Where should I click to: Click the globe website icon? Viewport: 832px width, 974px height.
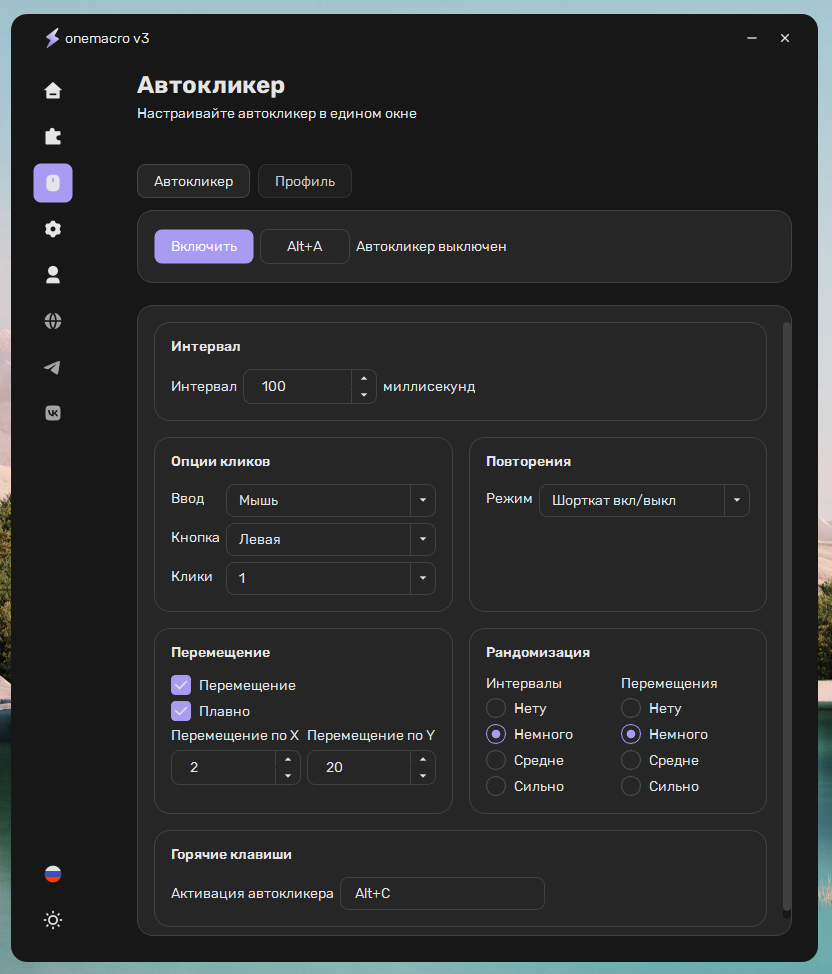click(53, 321)
